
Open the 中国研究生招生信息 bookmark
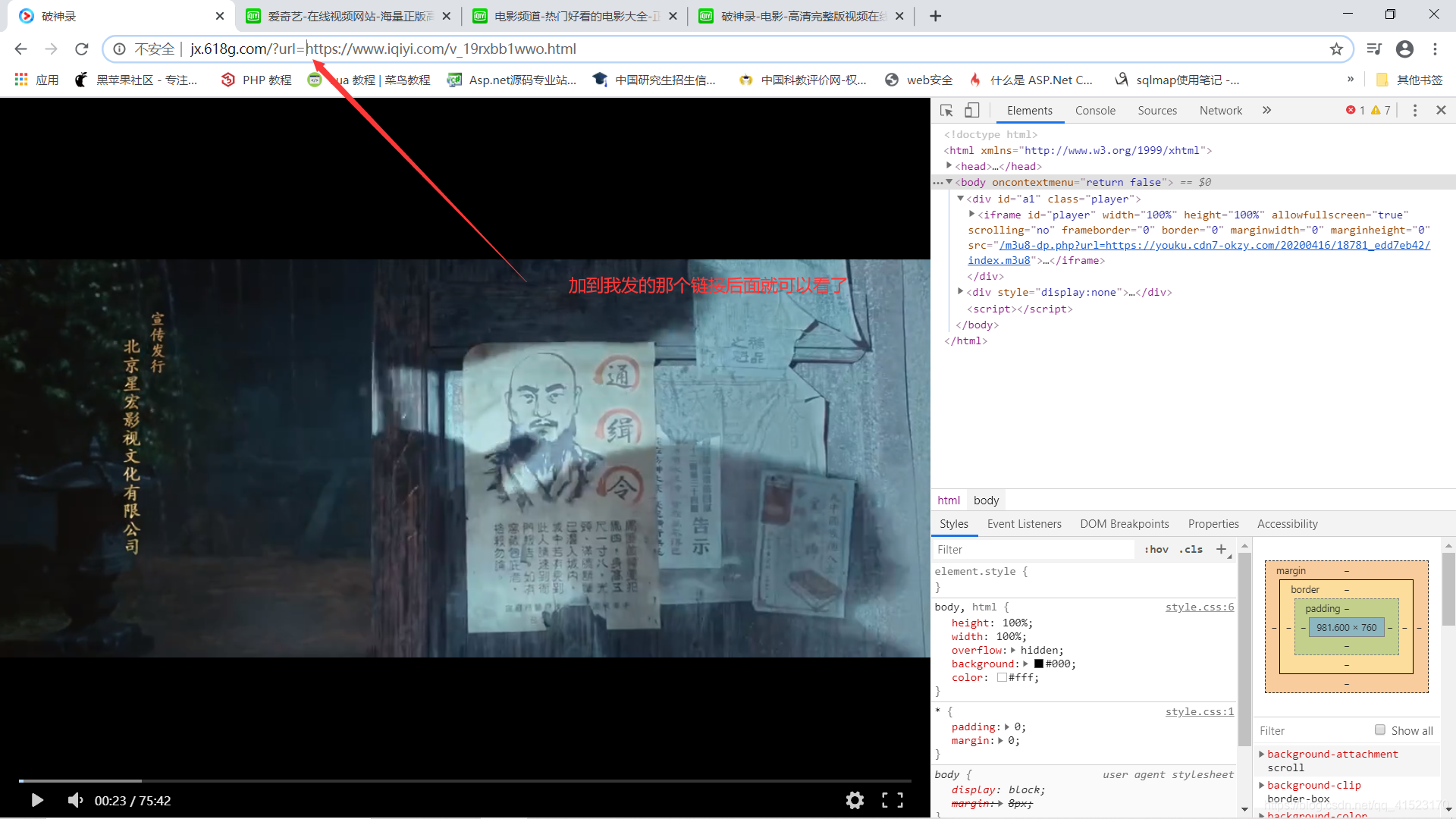[654, 80]
